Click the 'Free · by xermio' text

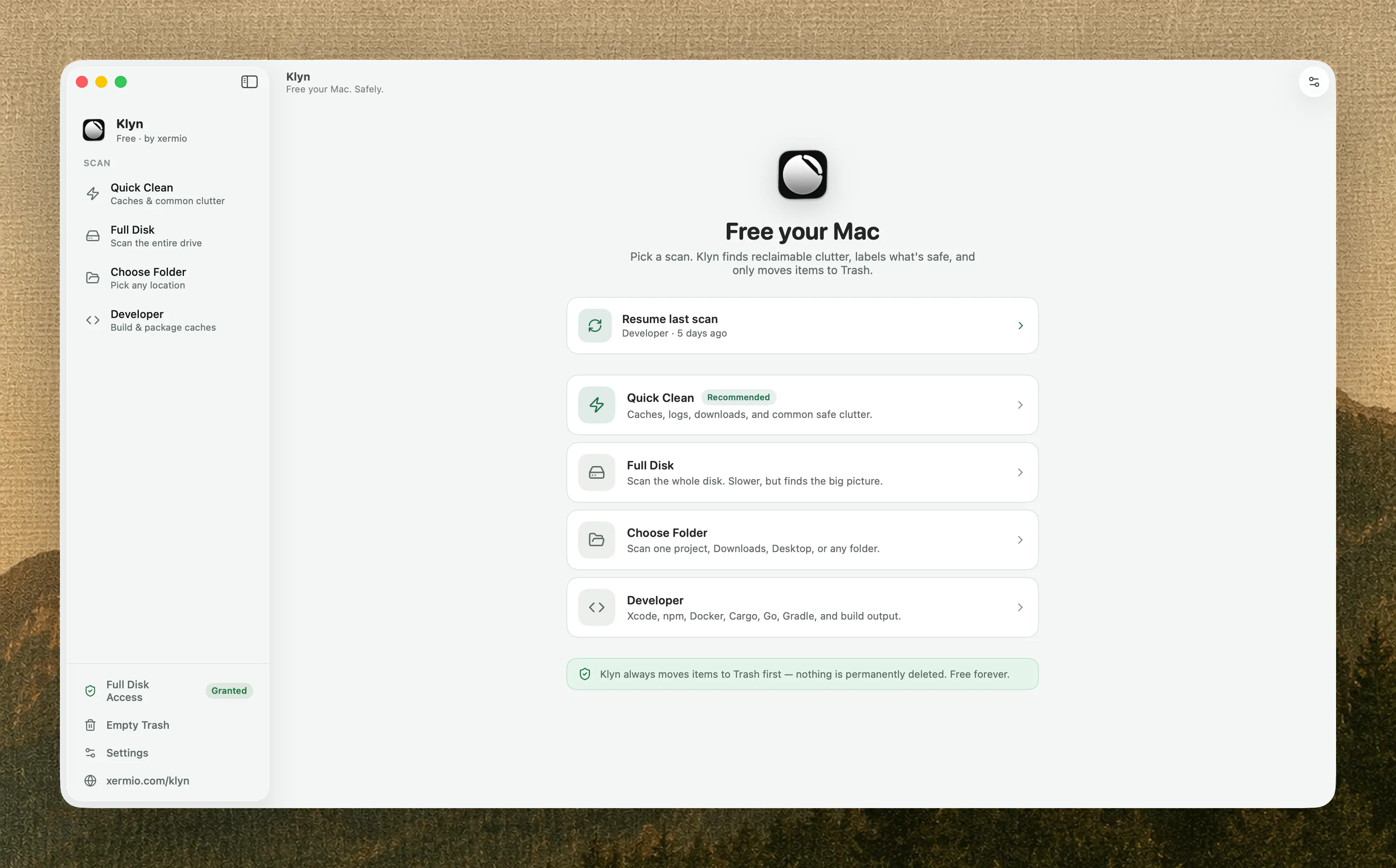coord(152,138)
